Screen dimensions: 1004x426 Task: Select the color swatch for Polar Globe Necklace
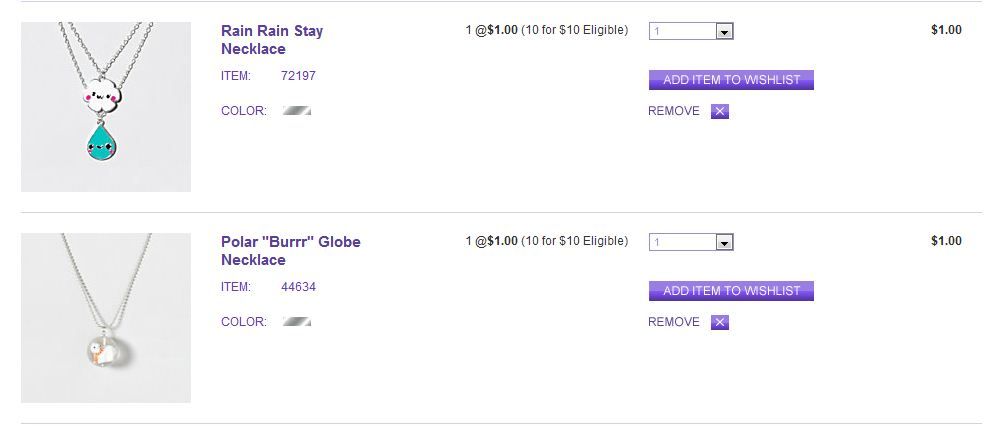click(297, 322)
